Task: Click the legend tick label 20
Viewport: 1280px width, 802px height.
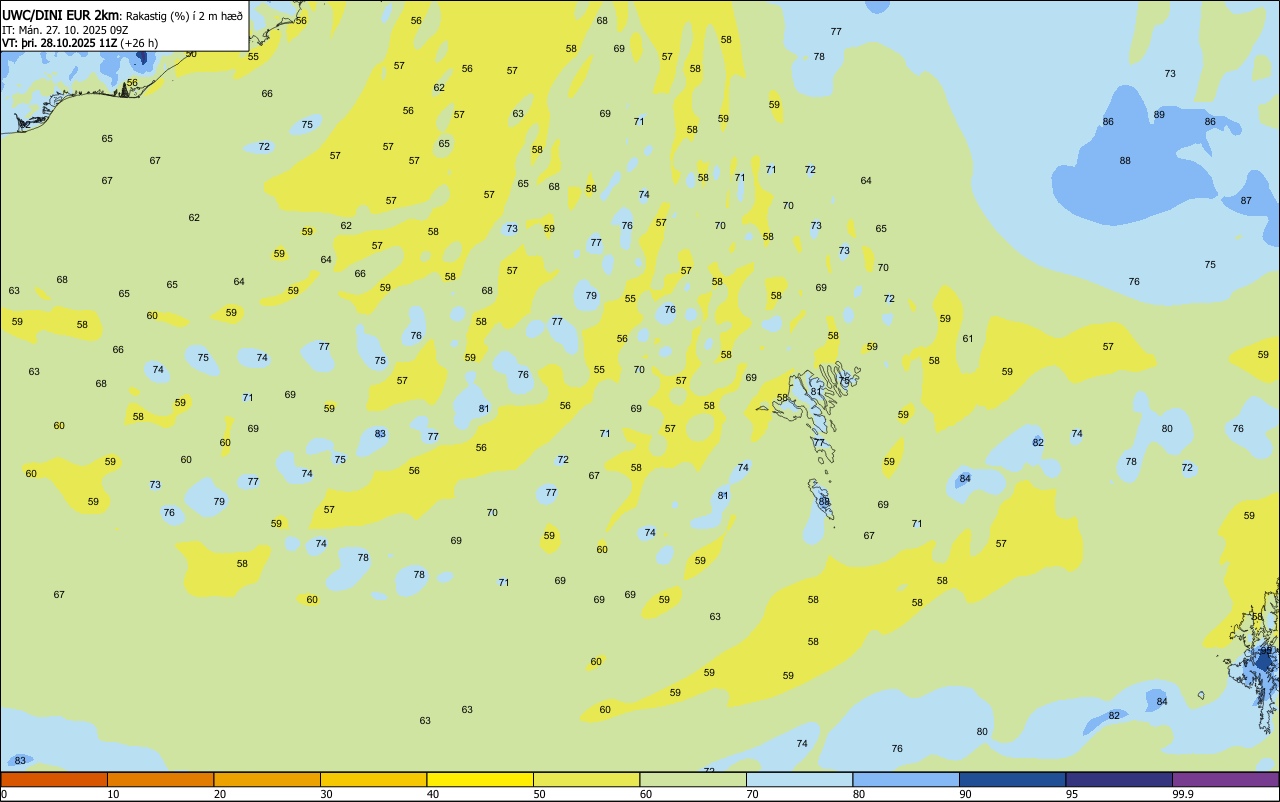Action: coord(220,794)
